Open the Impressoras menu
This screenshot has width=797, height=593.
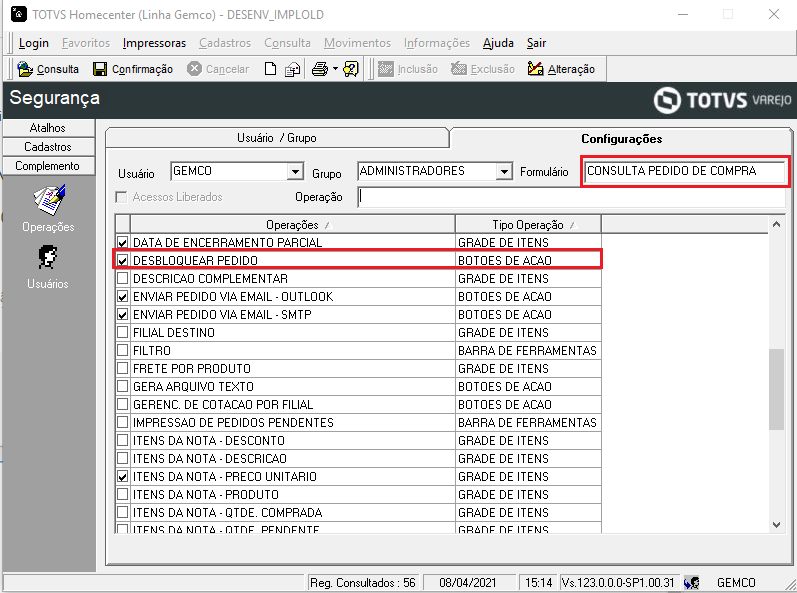pyautogui.click(x=154, y=43)
